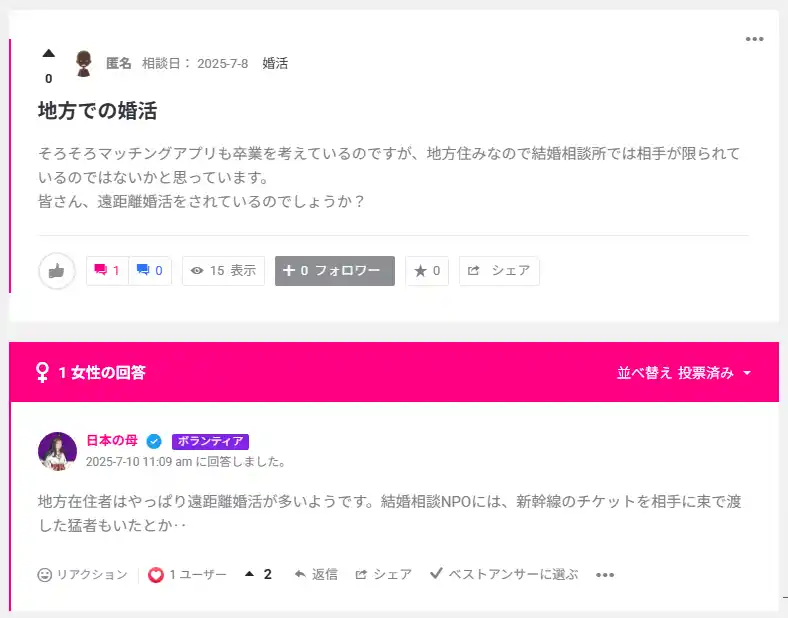Screen dimensions: 788x618
Task: Open the pink female answers count
Action: coord(108,271)
